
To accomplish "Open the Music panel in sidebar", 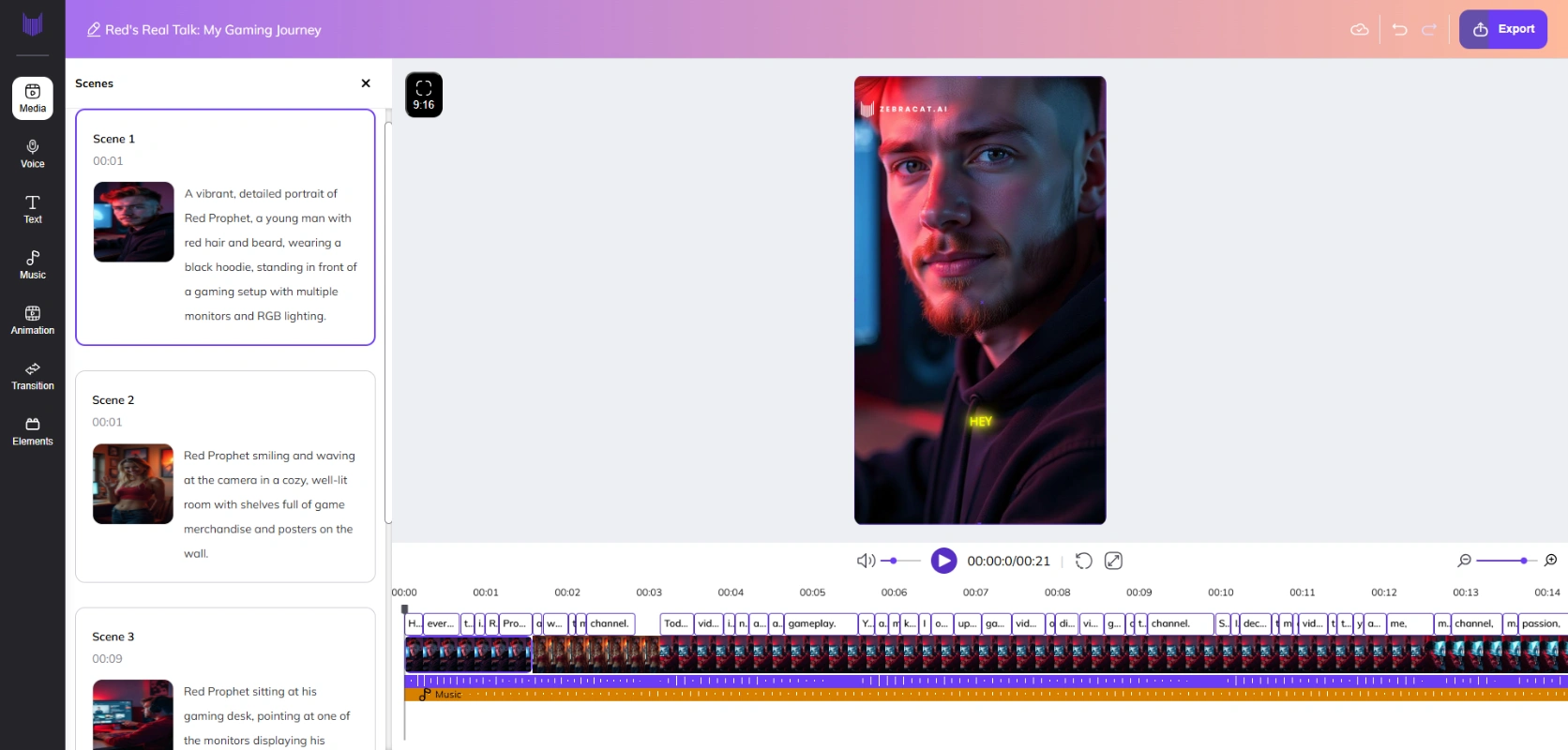I will 33,264.
